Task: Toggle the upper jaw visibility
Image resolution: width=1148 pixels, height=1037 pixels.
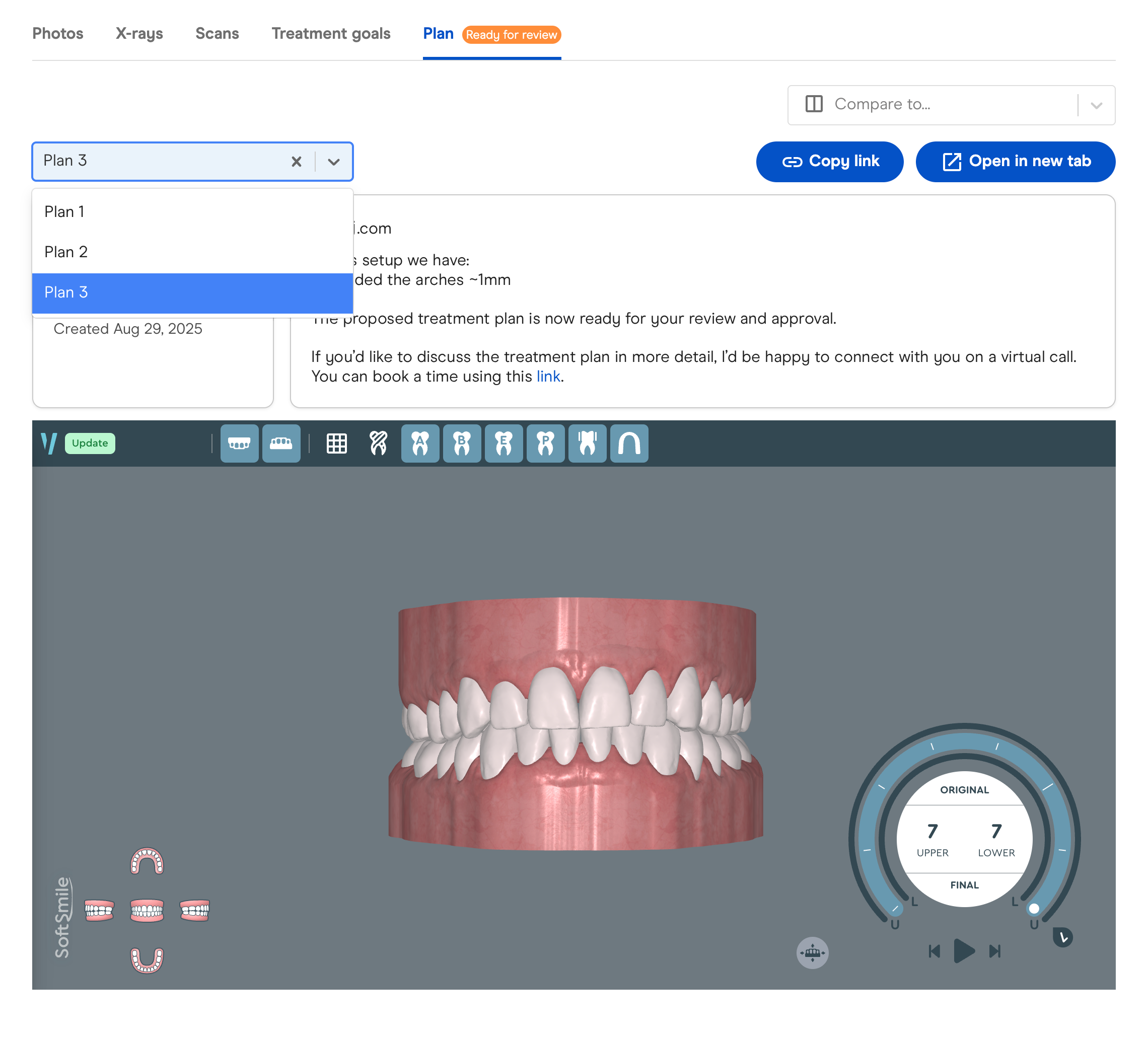Action: click(x=239, y=443)
